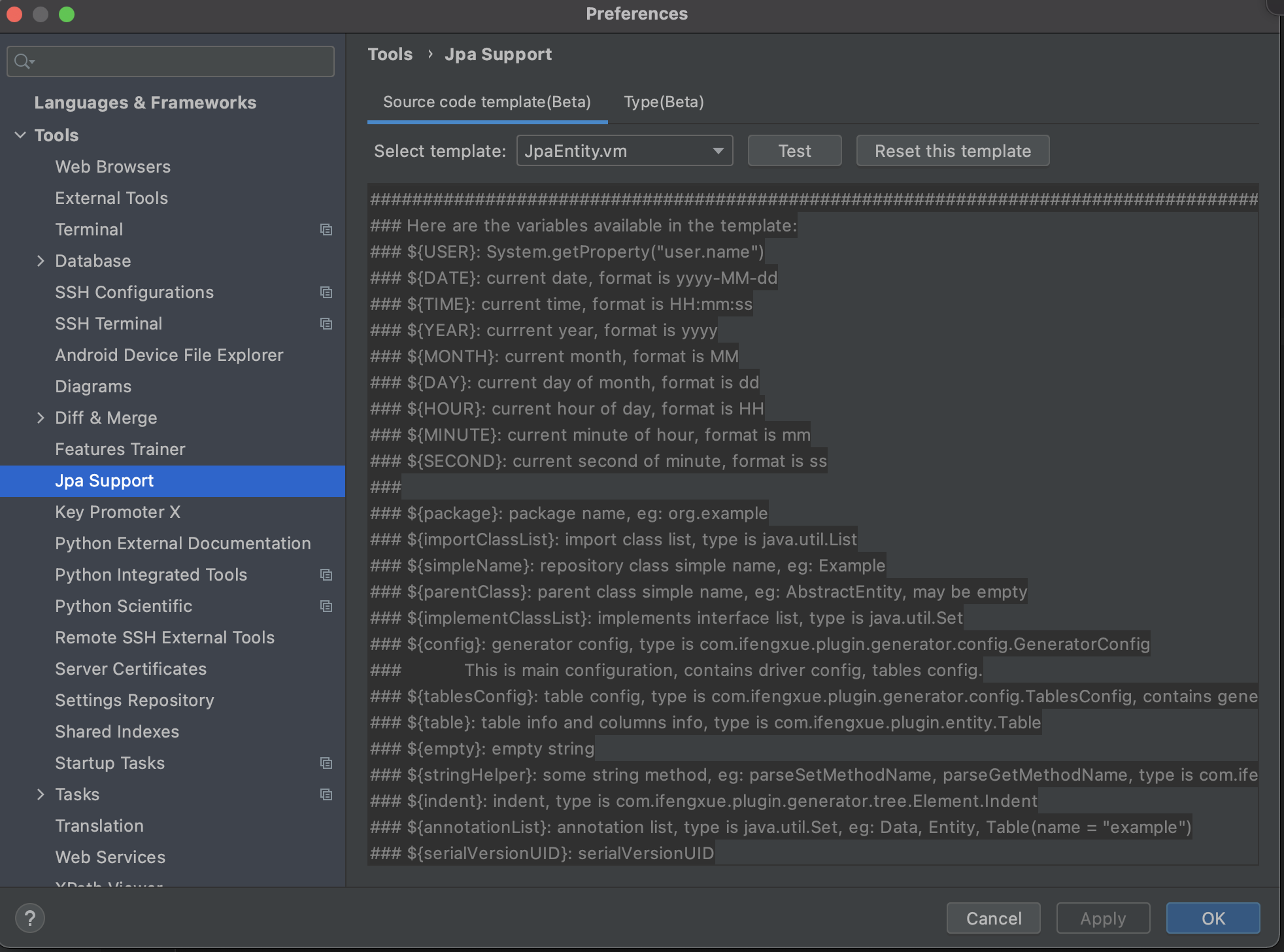Screen dimensions: 1284x952
Task: Click the search magnifier icon in settings
Action: tap(23, 61)
